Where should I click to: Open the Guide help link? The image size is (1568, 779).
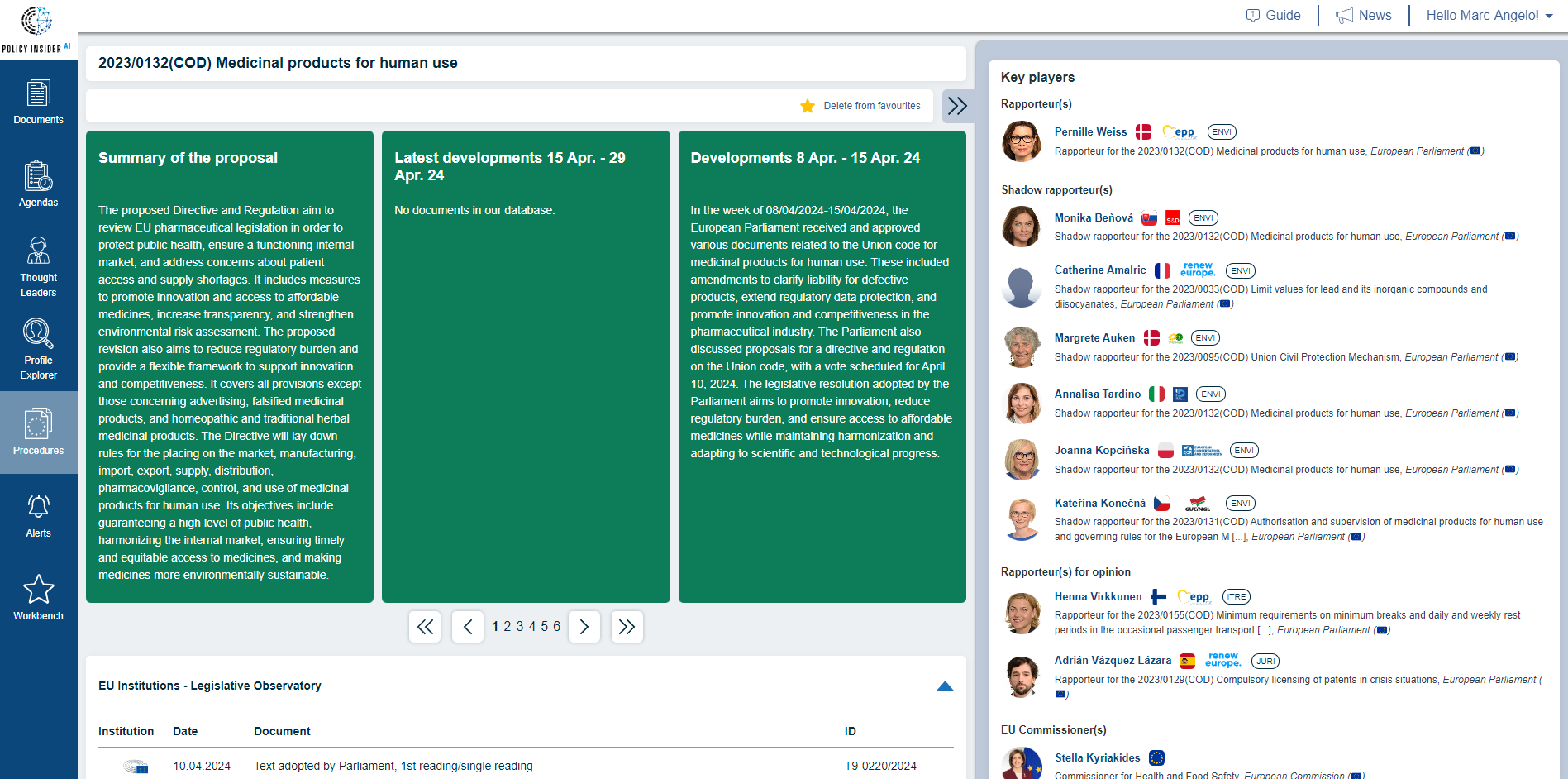(1273, 15)
